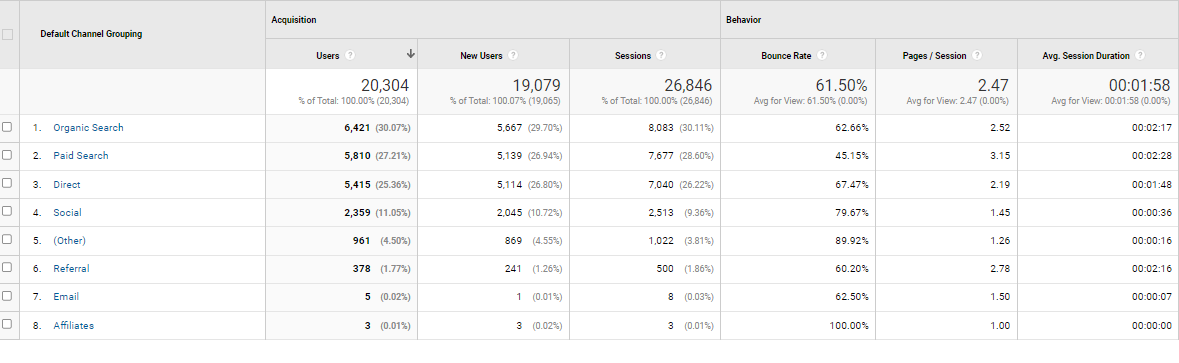Click the Avg. Session Duration help icon
1179x363 pixels.
click(1141, 56)
